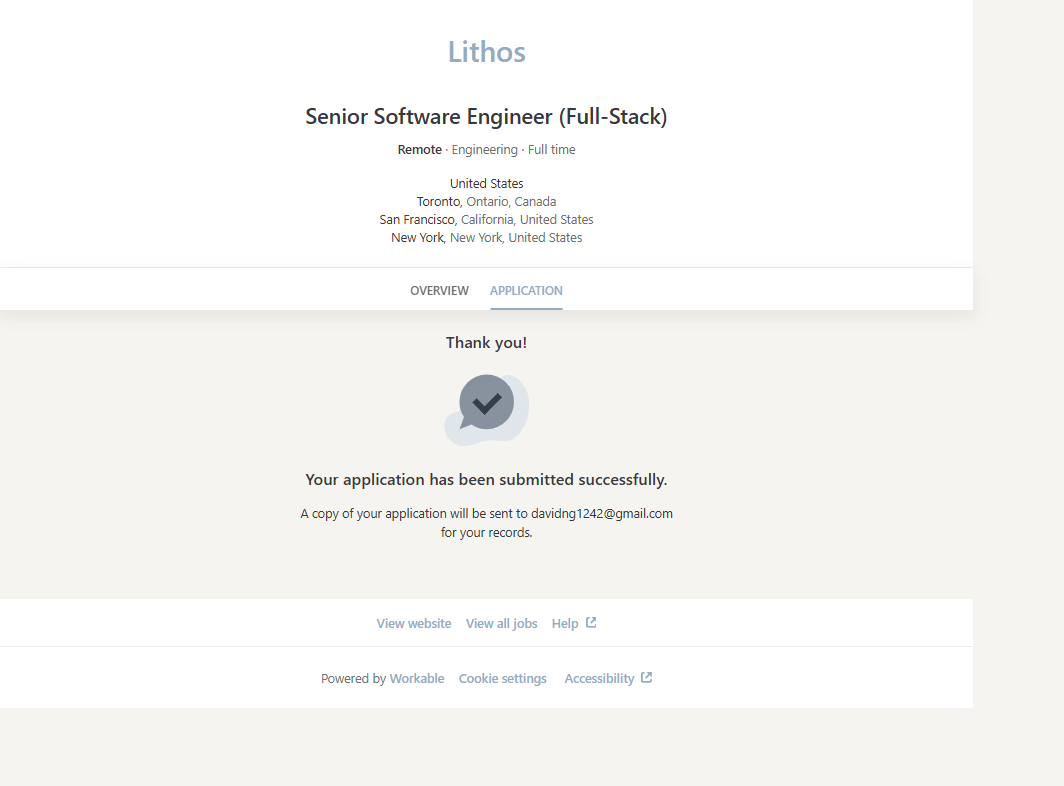Visit the Workable link
The height and width of the screenshot is (786, 1064).
417,679
